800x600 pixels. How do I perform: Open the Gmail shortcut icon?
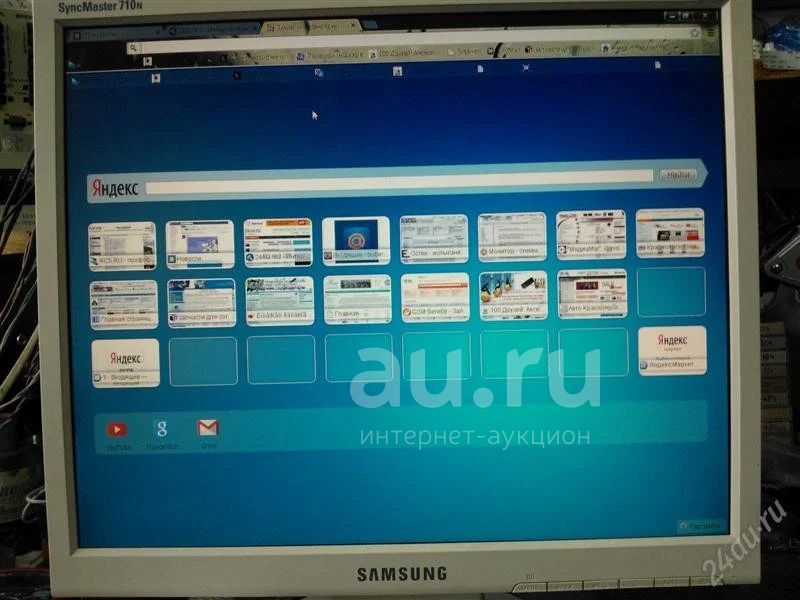(x=208, y=428)
